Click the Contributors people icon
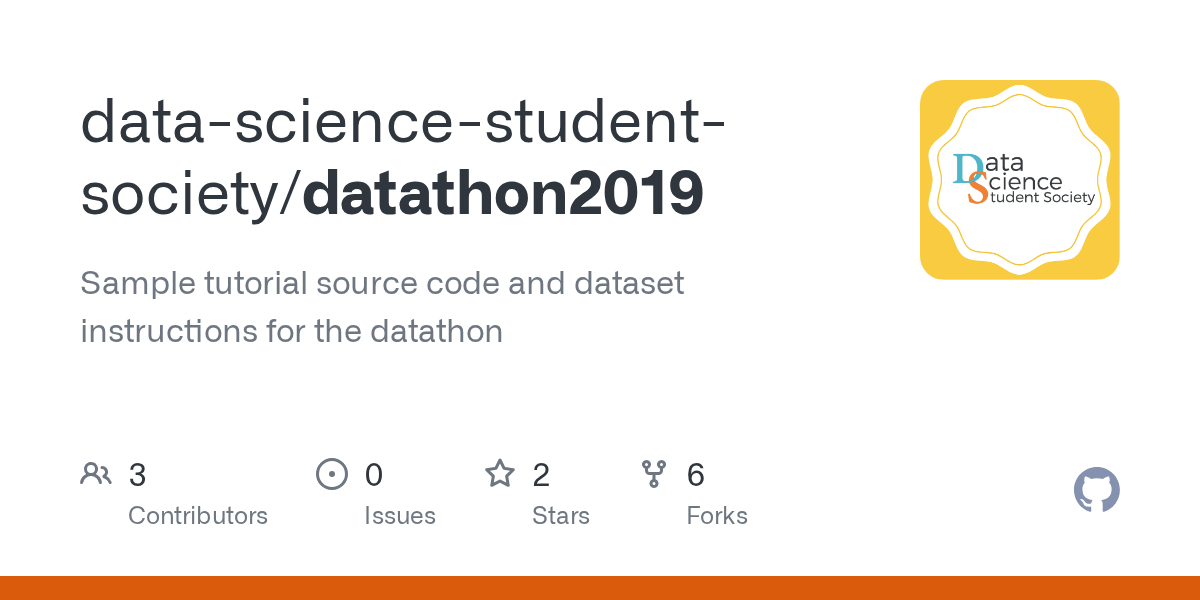Image resolution: width=1200 pixels, height=600 pixels. [96, 474]
